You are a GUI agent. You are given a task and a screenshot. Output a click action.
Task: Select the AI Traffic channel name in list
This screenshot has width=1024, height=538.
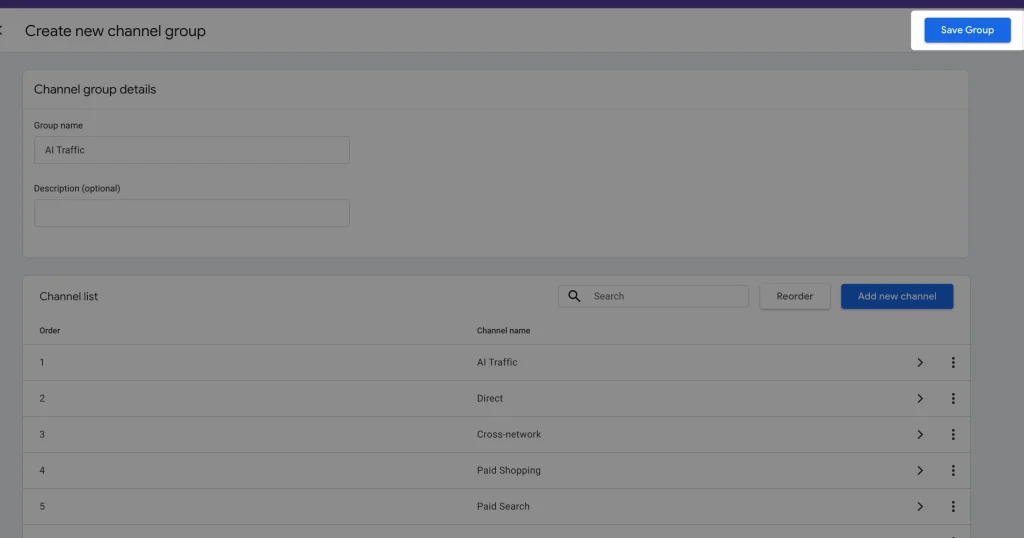pyautogui.click(x=497, y=362)
